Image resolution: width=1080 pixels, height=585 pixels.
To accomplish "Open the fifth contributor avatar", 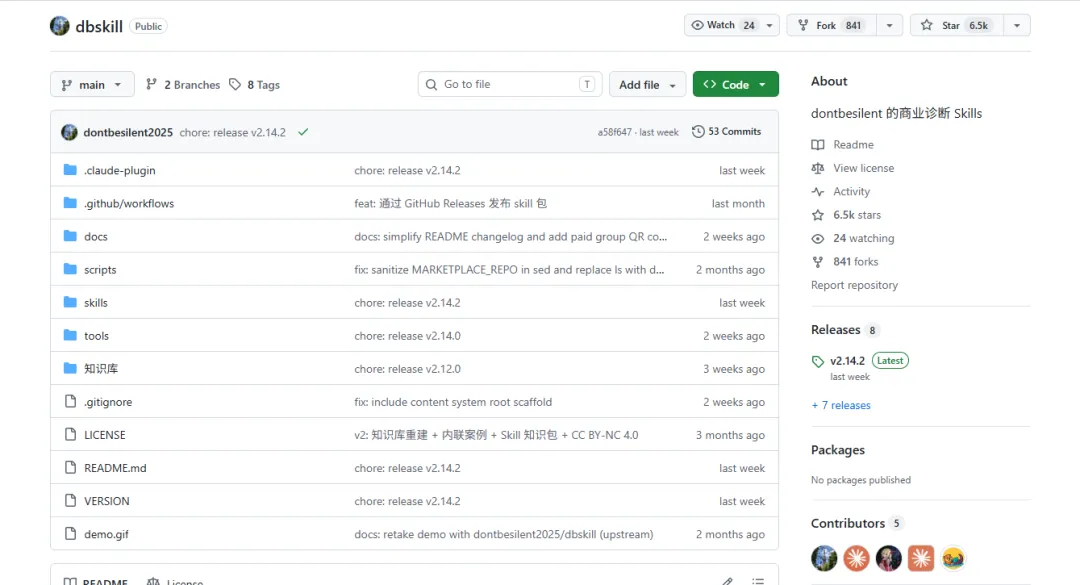I will tap(953, 558).
